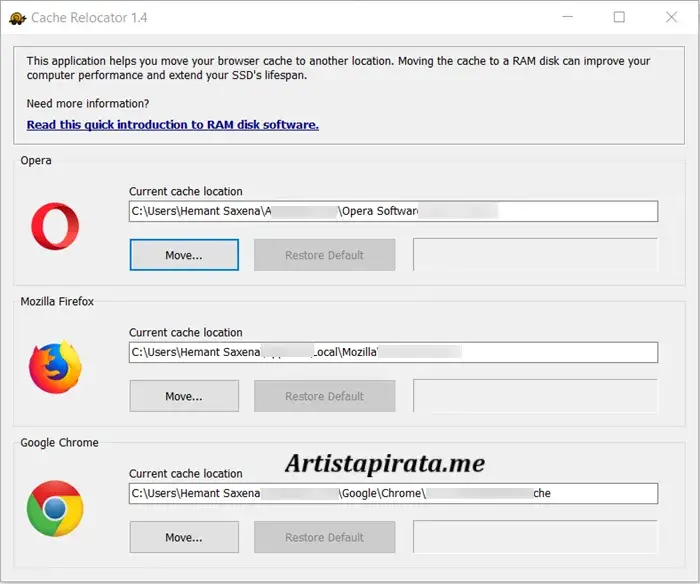
Task: Click Restore Default under Google Chrome
Action: [325, 537]
